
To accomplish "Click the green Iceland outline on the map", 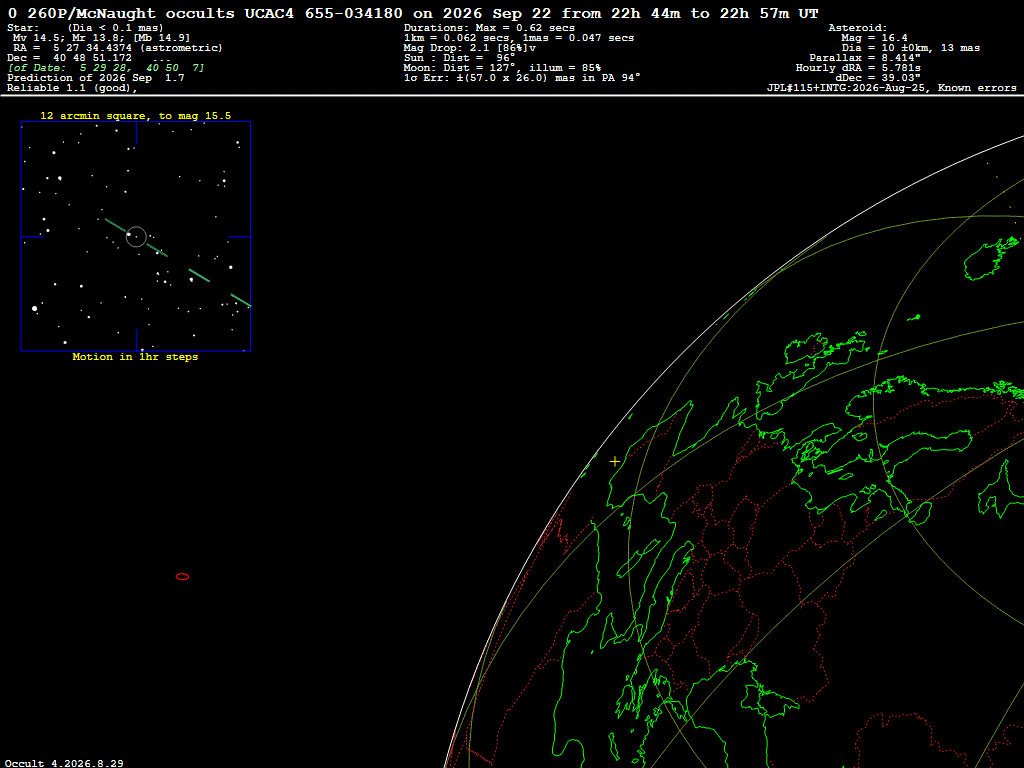I will tap(990, 259).
